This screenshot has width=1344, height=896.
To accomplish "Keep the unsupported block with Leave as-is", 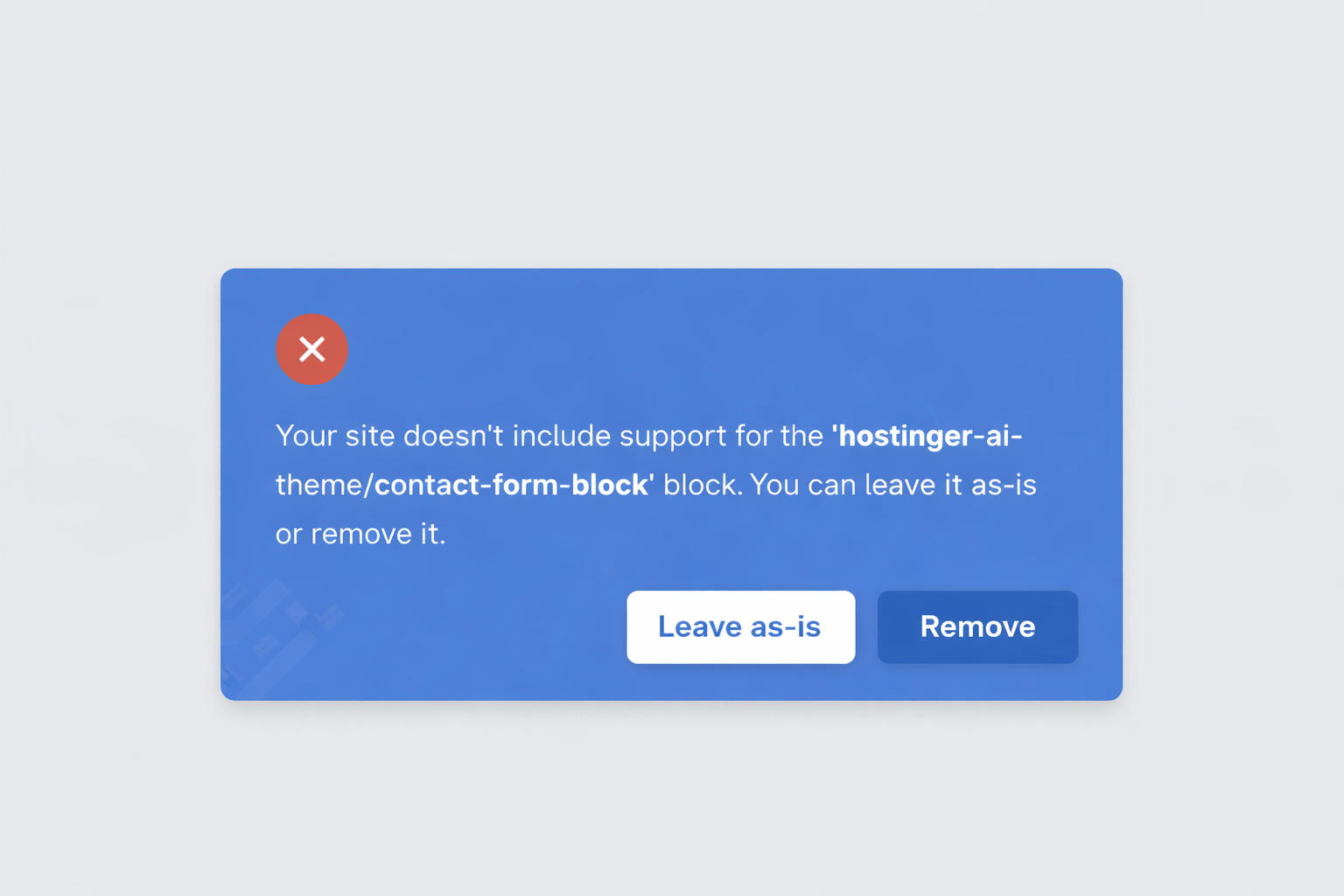I will 740,626.
